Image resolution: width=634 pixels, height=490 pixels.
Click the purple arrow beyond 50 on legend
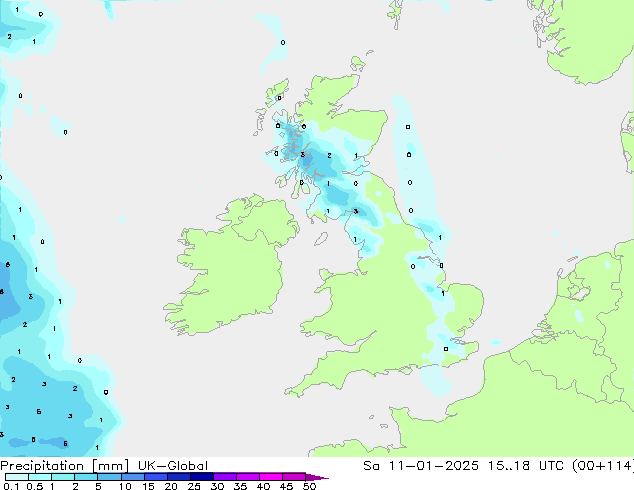(317, 477)
